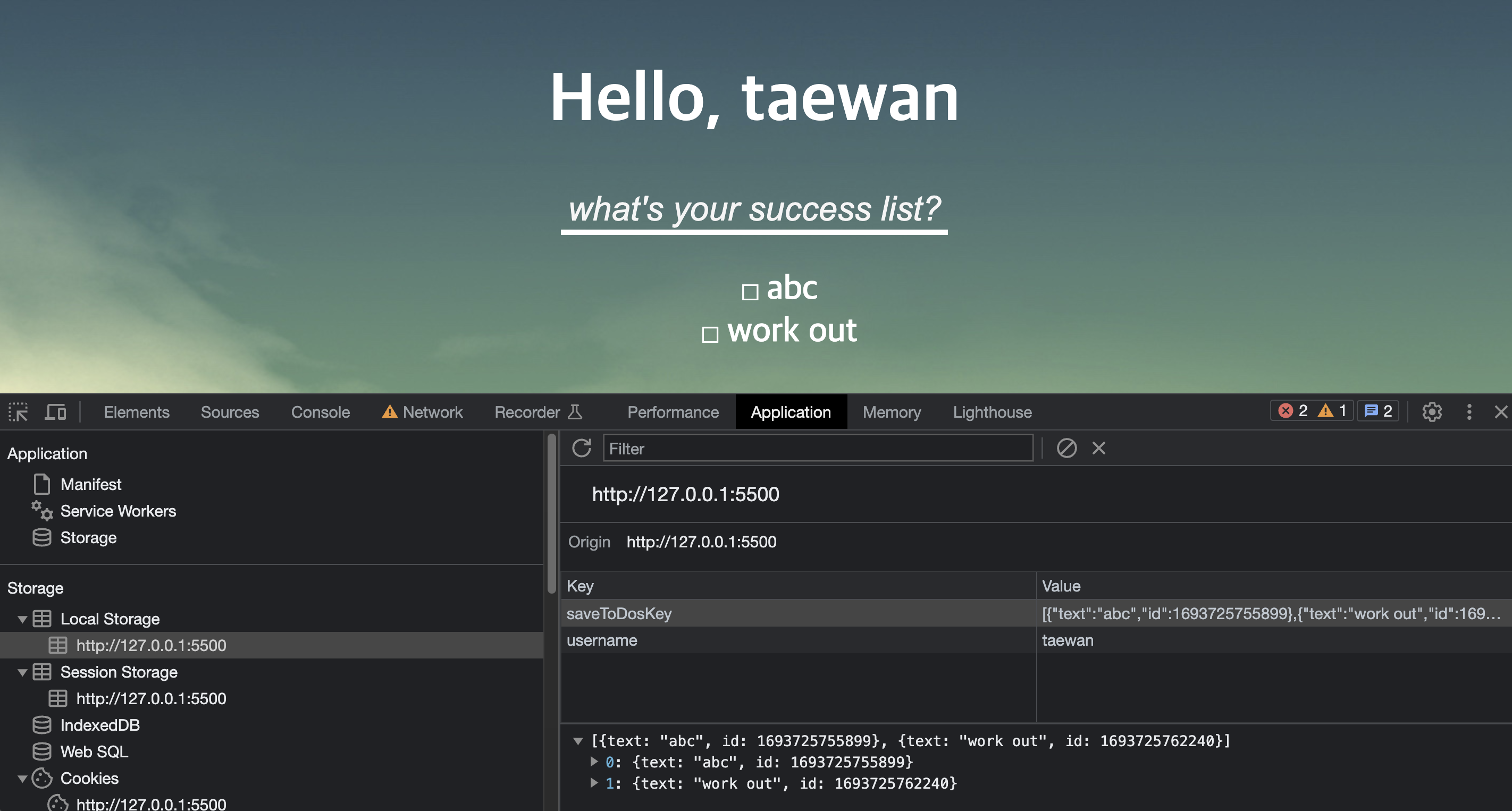1512x811 pixels.
Task: Click the Manifest file icon
Action: [x=41, y=484]
